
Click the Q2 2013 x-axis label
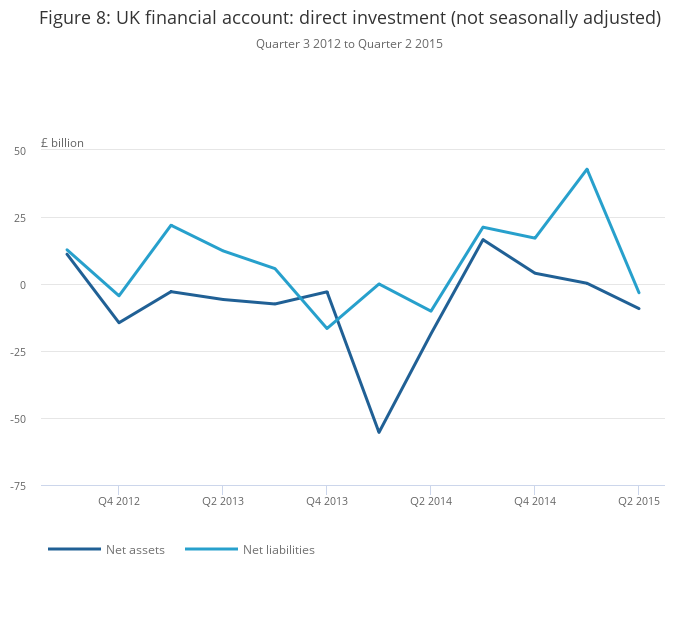pyautogui.click(x=223, y=501)
